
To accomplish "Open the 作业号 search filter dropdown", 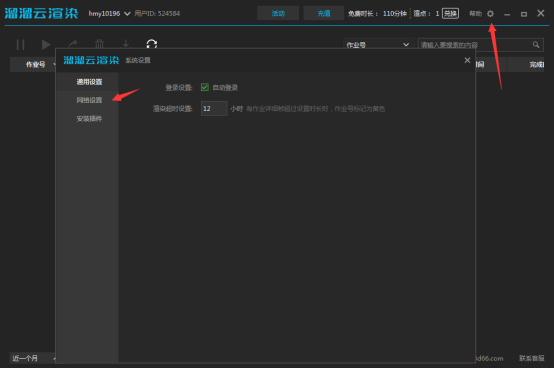I will pos(378,45).
